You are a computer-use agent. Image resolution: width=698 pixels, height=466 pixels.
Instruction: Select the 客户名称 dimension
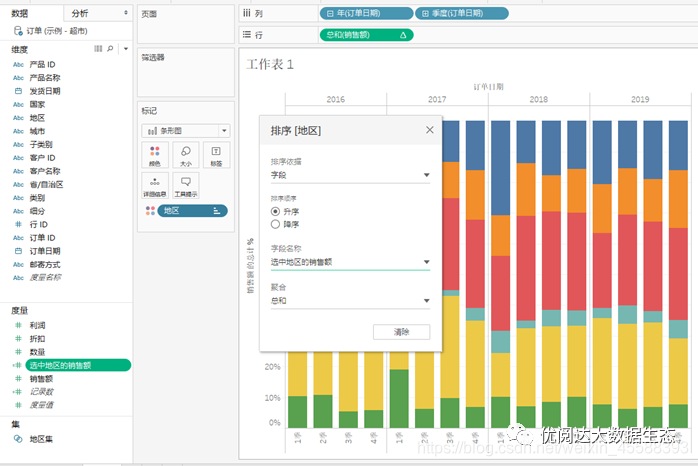pyautogui.click(x=45, y=171)
